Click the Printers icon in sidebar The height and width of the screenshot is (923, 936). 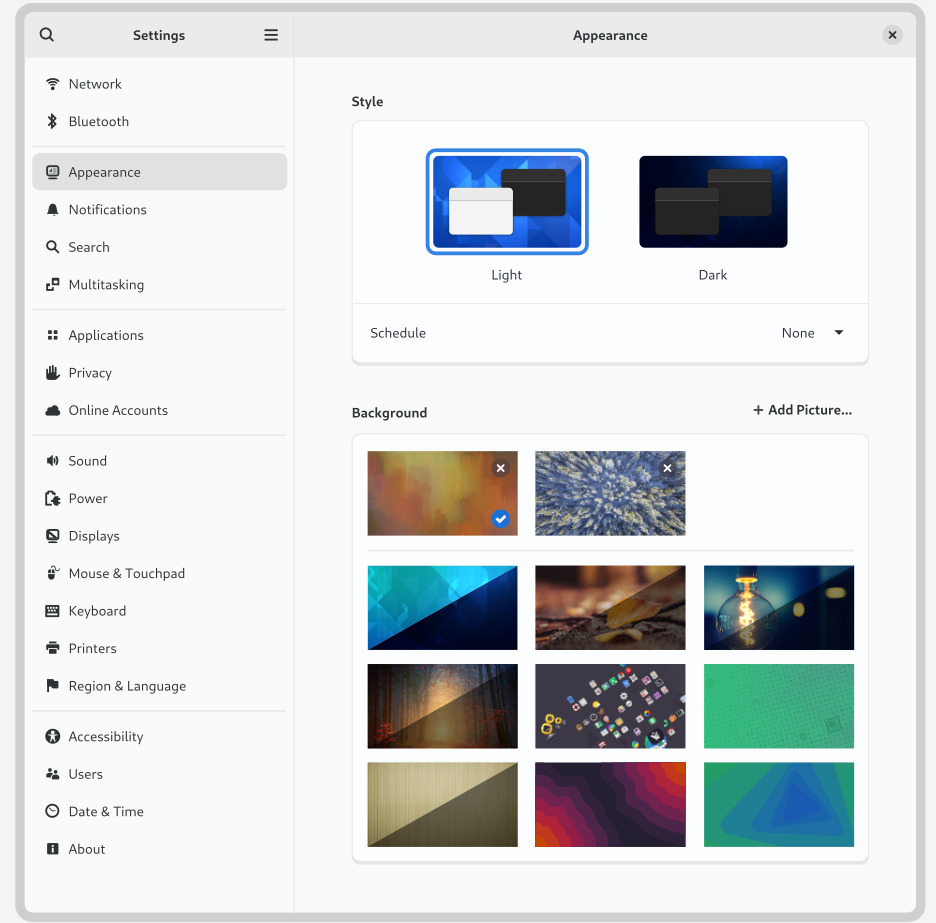click(x=53, y=649)
